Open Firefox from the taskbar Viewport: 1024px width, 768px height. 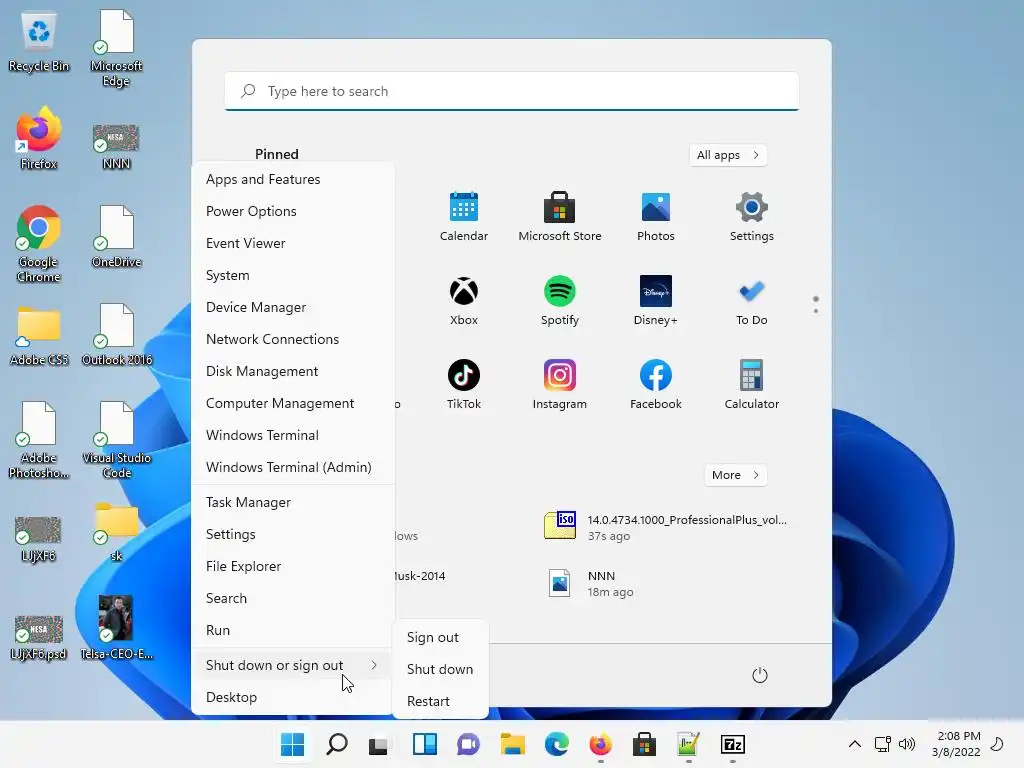pos(600,744)
